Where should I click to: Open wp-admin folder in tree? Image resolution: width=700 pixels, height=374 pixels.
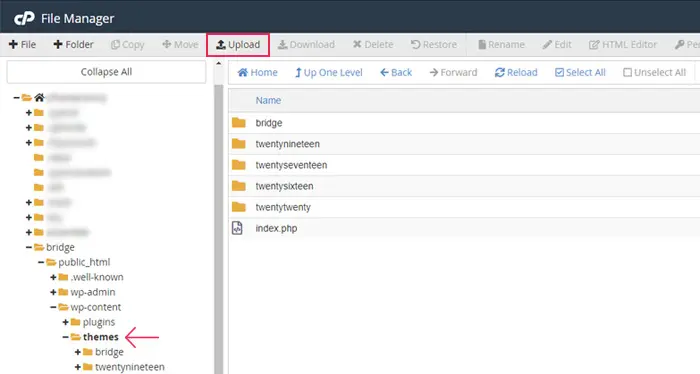tap(92, 292)
